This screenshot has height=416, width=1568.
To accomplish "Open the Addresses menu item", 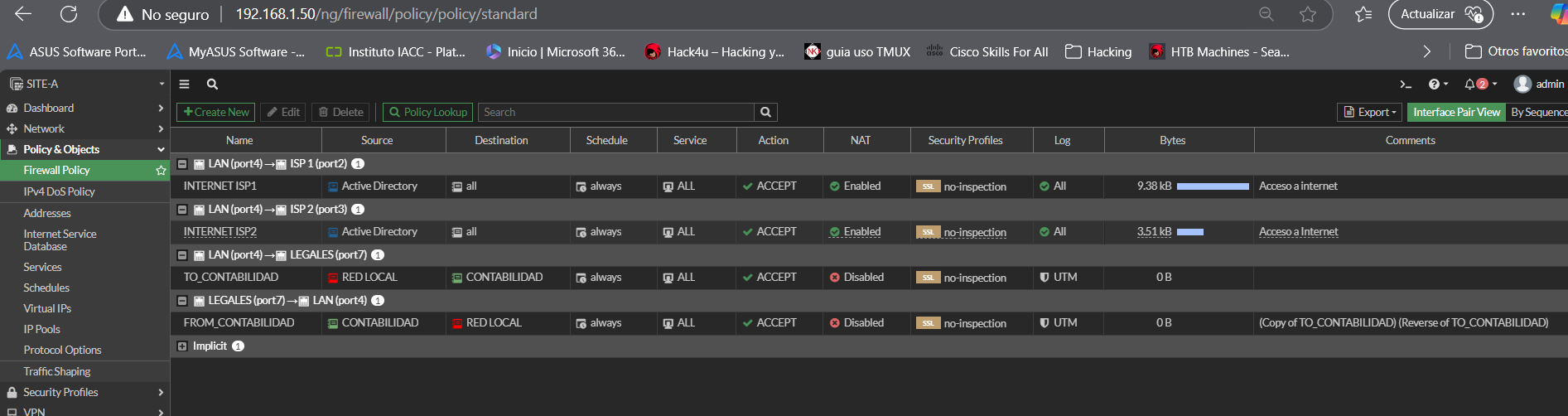I will point(47,213).
